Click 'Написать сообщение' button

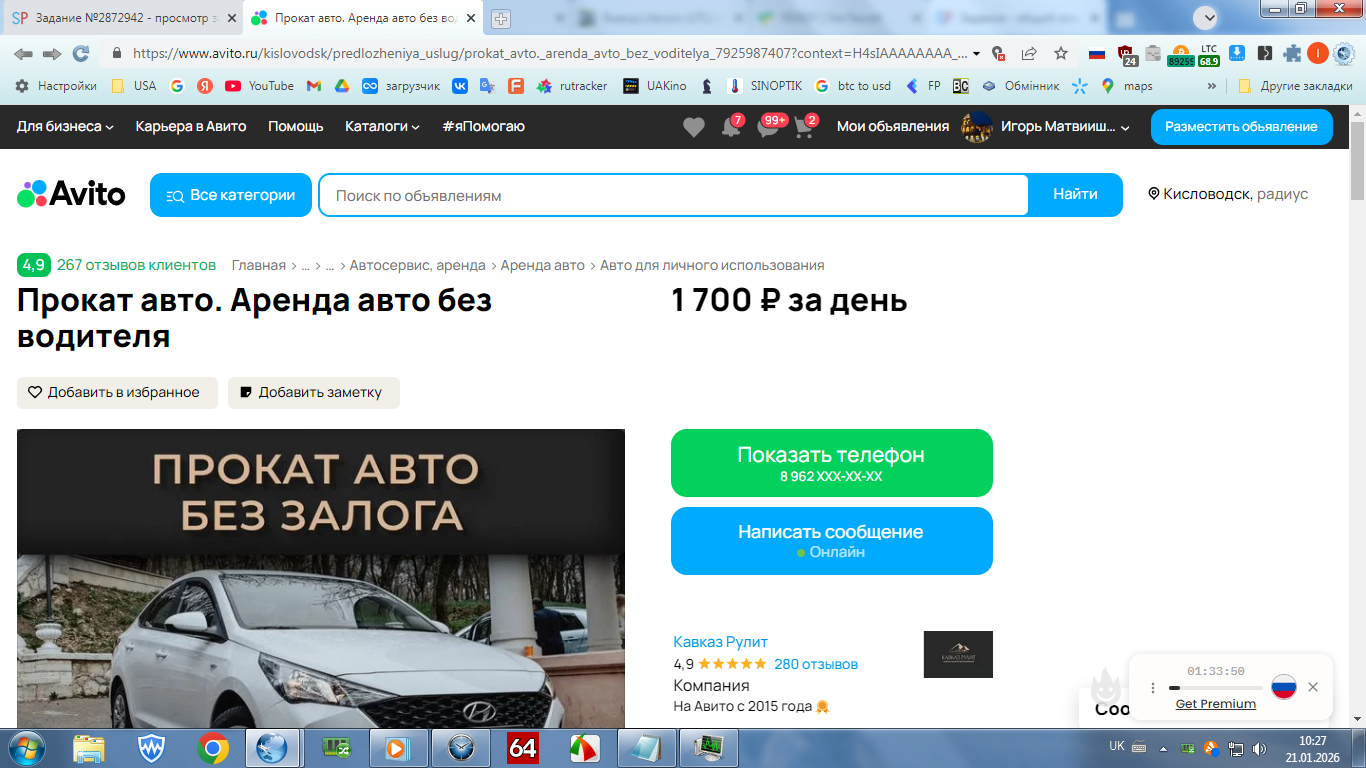click(832, 541)
